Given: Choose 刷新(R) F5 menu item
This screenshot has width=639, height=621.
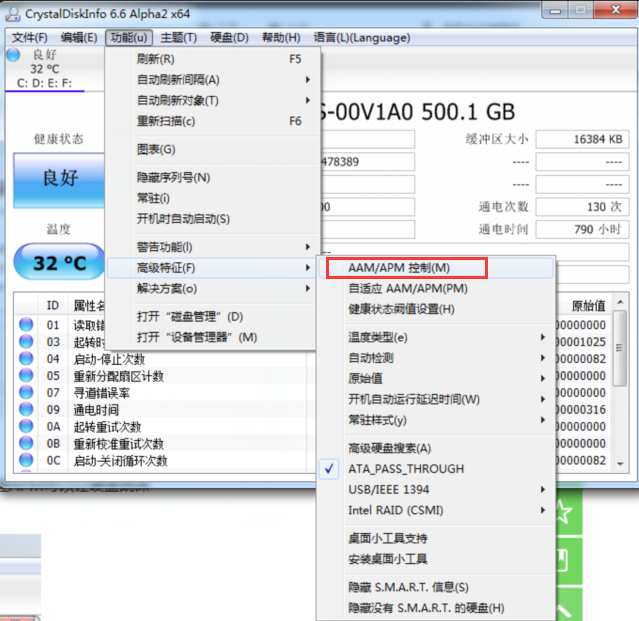Looking at the screenshot, I should coord(212,59).
